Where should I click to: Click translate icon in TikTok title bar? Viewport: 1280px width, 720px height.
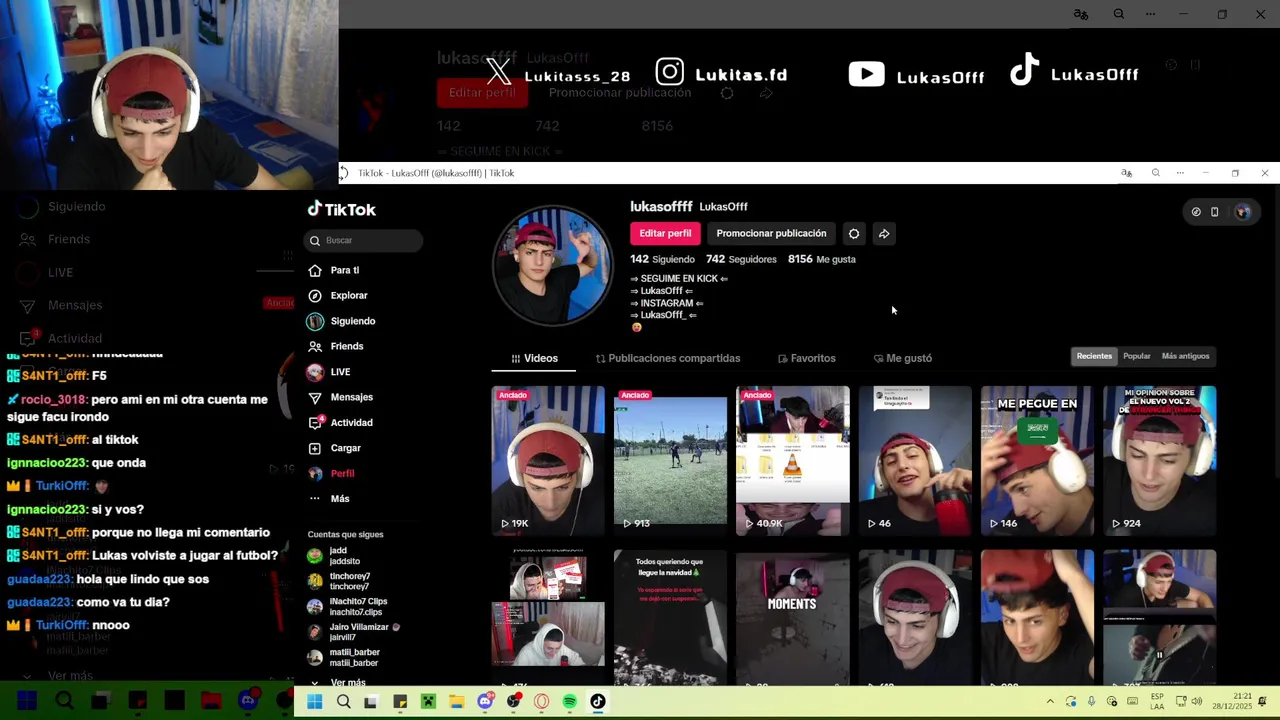tap(1127, 173)
